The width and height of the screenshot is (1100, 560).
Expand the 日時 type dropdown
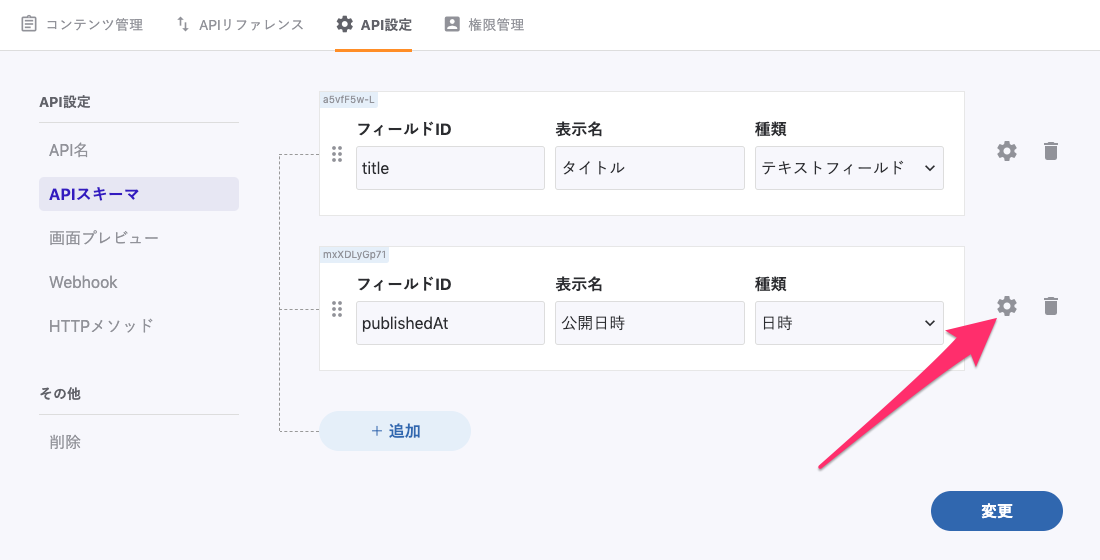point(849,323)
